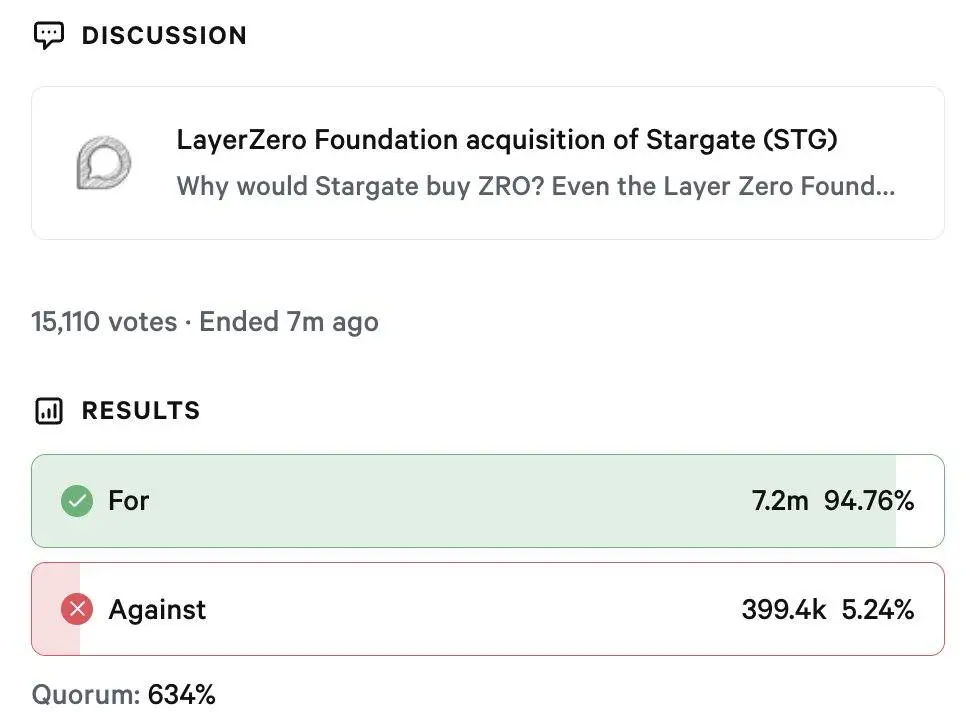Image resolution: width=970 pixels, height=712 pixels.
Task: Click the DISCUSSION section heading
Action: 164,36
